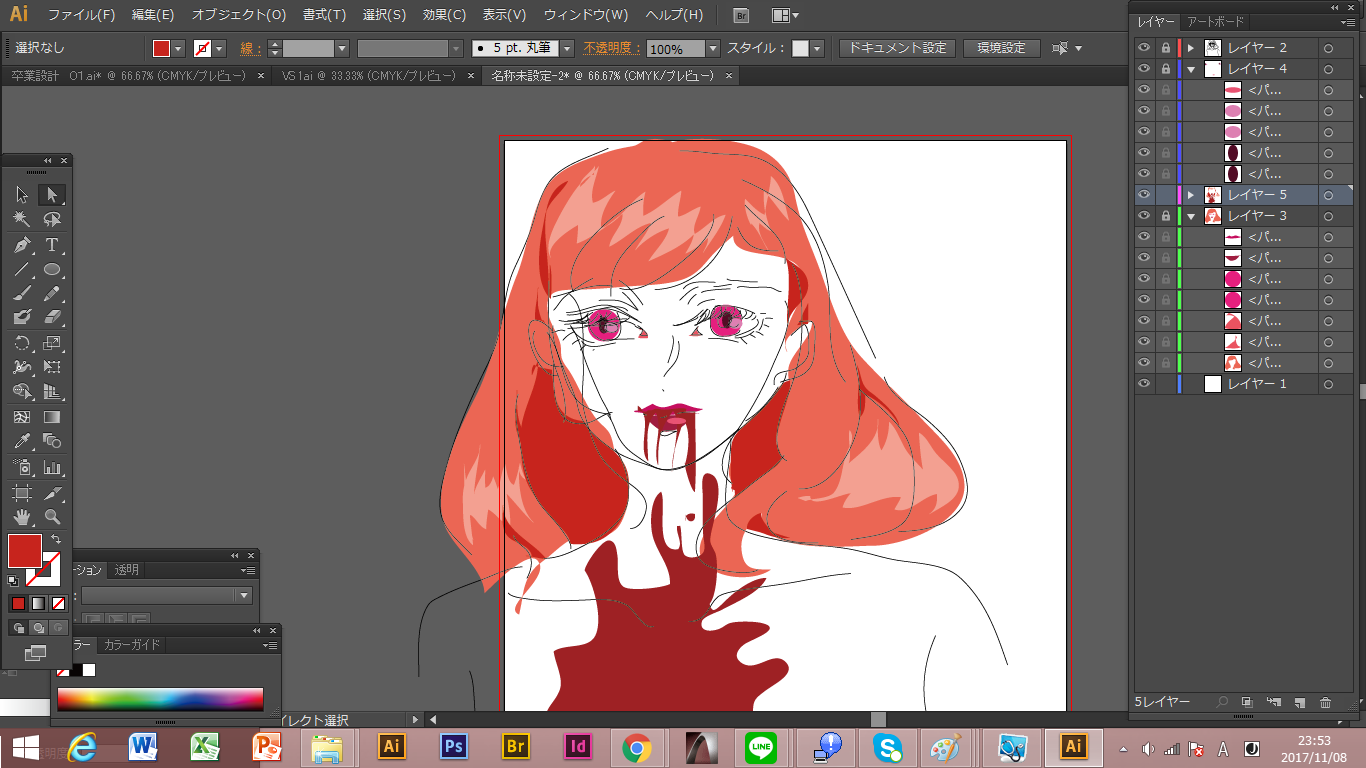Select the Ellipse tool
Viewport: 1366px width, 768px height.
click(x=52, y=270)
